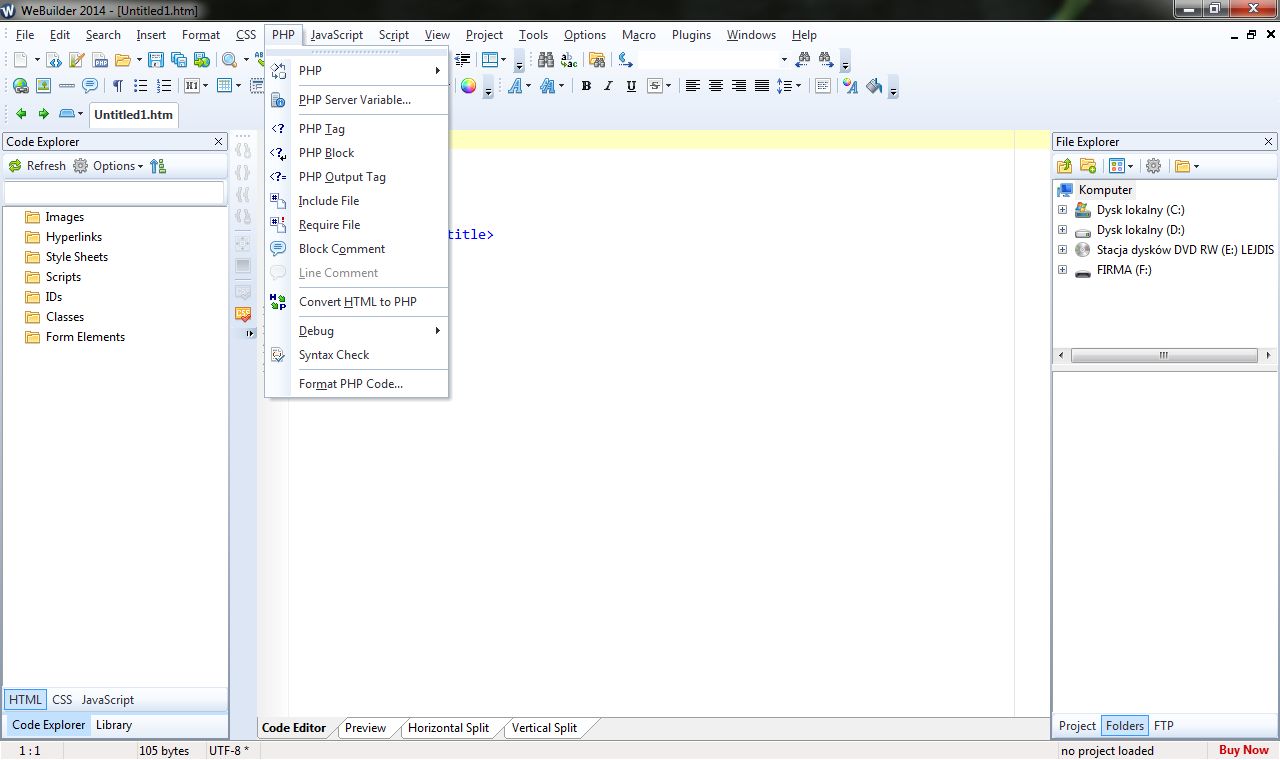Click the Code Explorer filter input field

click(x=115, y=192)
